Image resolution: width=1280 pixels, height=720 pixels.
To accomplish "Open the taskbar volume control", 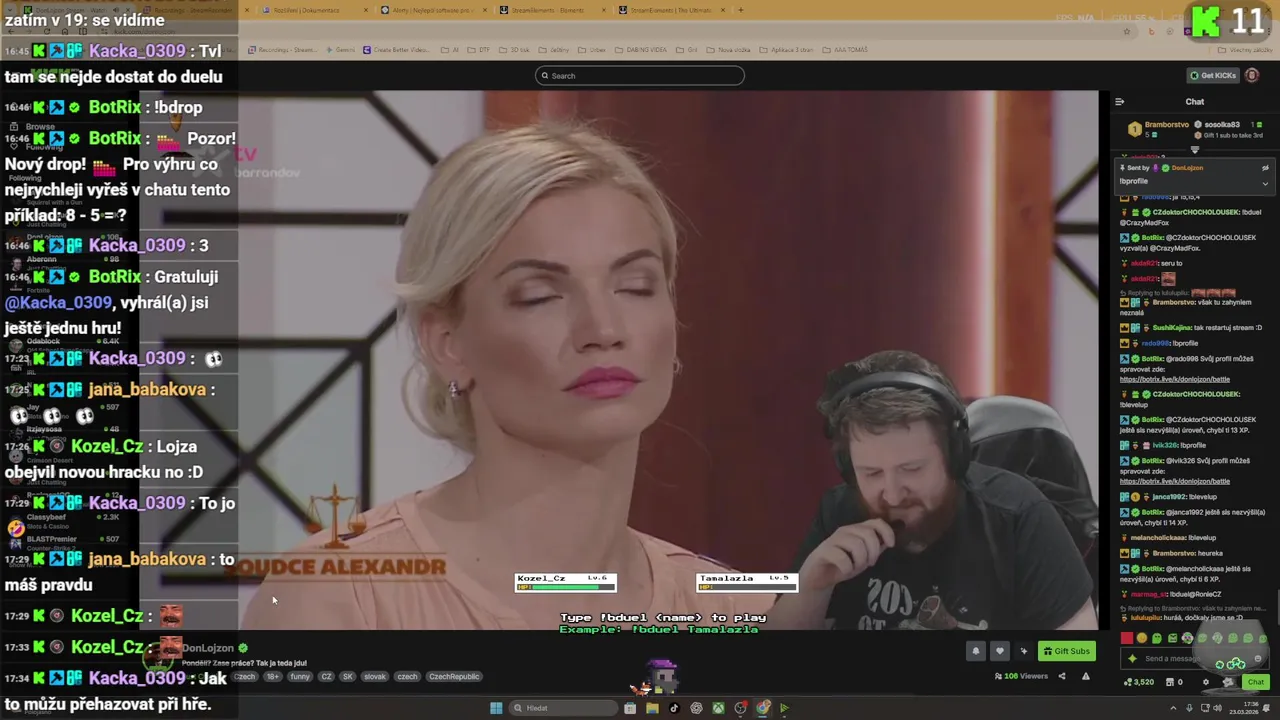I will click(x=1217, y=709).
